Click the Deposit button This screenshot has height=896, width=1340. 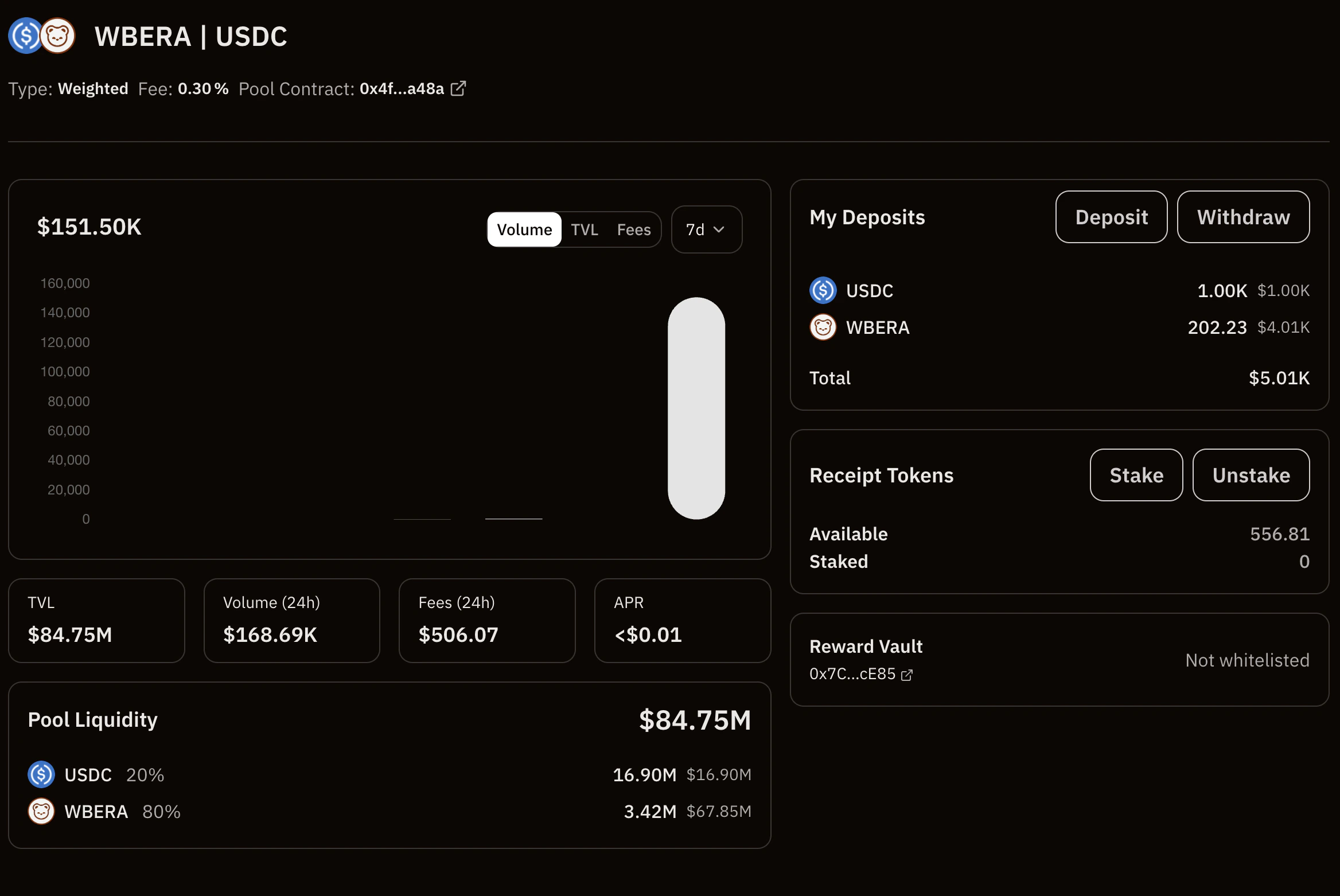click(1111, 216)
